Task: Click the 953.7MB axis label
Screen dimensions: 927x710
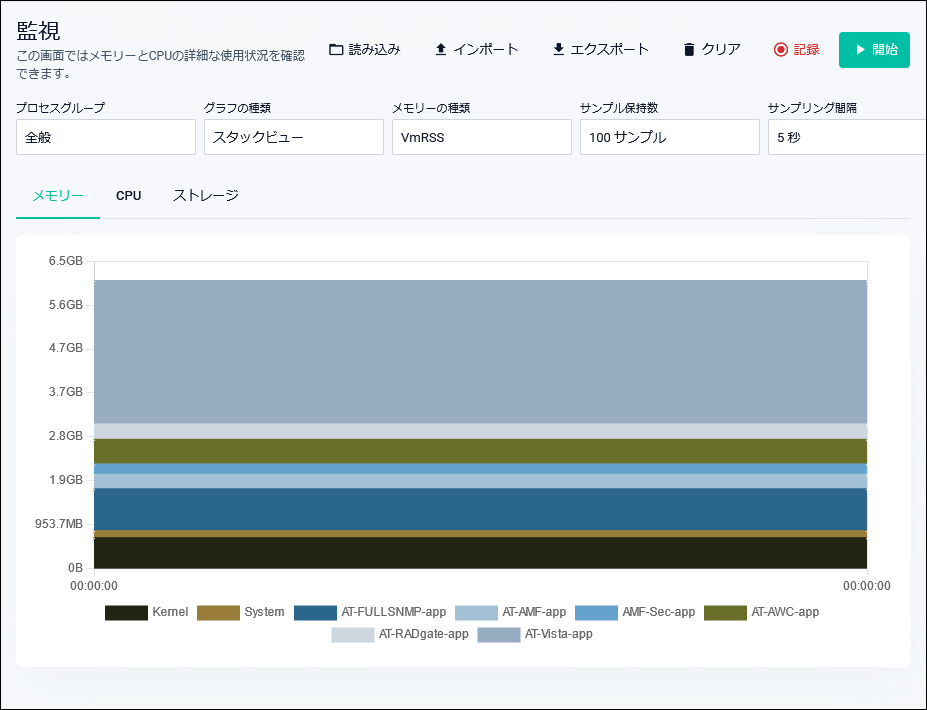Action: 59,524
